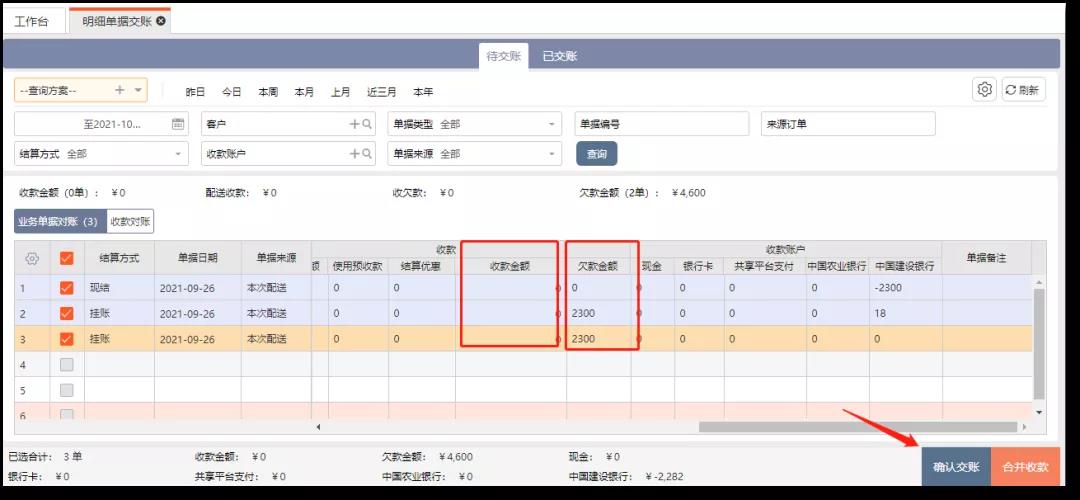
Task: Toggle the select-all checkbox in table header
Action: point(66,258)
